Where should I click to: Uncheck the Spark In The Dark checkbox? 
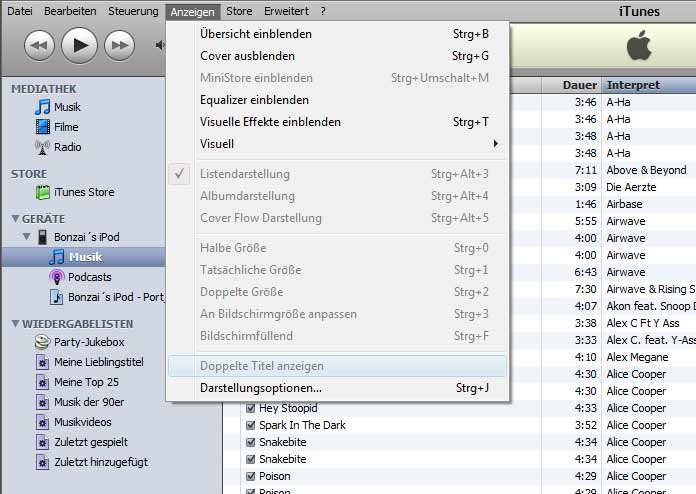click(250, 425)
